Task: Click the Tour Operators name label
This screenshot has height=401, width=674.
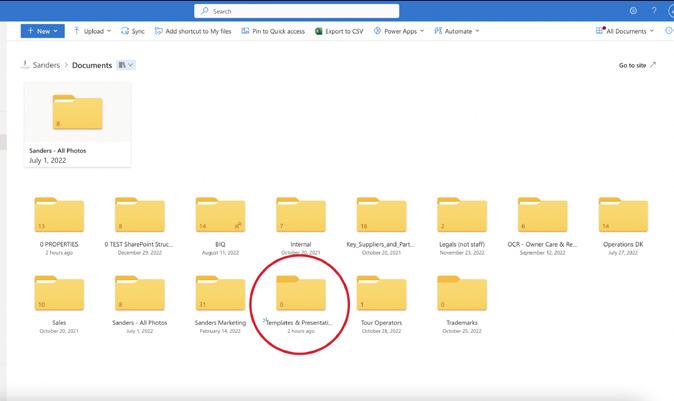Action: (381, 322)
